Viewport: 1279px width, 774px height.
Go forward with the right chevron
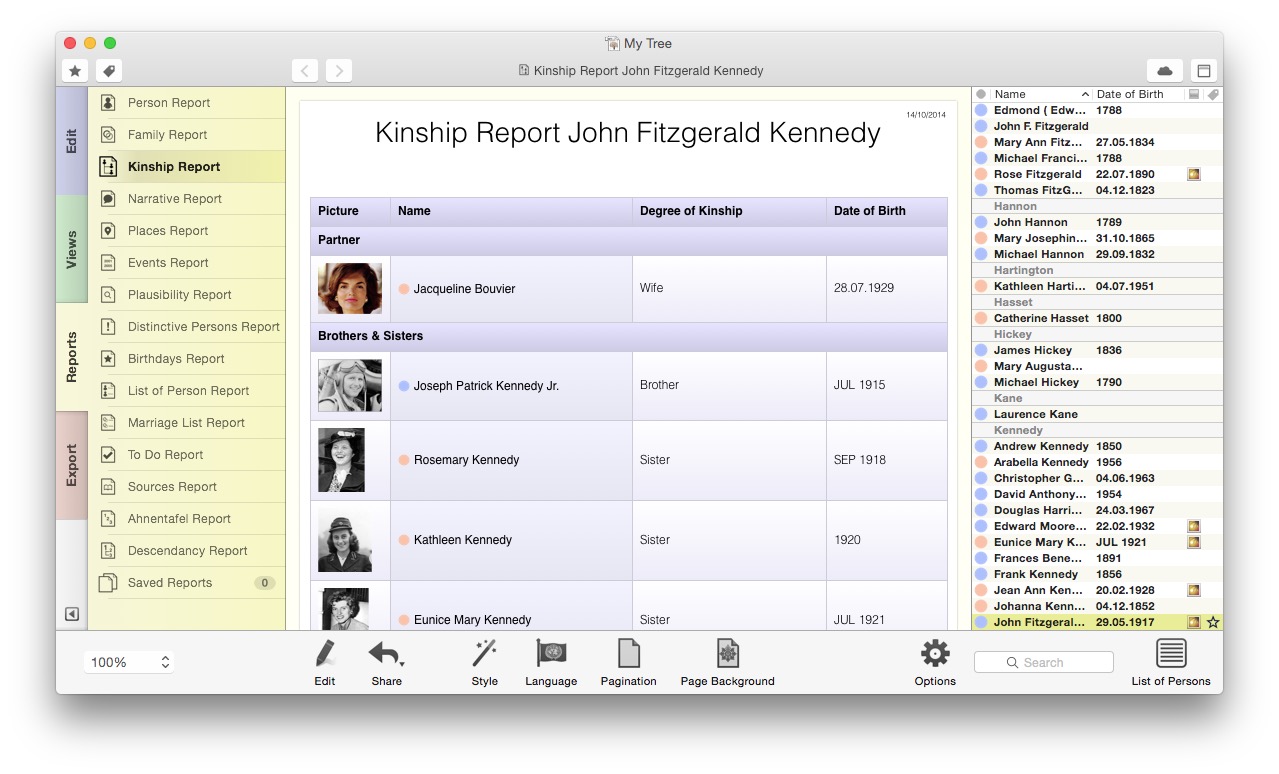point(339,71)
